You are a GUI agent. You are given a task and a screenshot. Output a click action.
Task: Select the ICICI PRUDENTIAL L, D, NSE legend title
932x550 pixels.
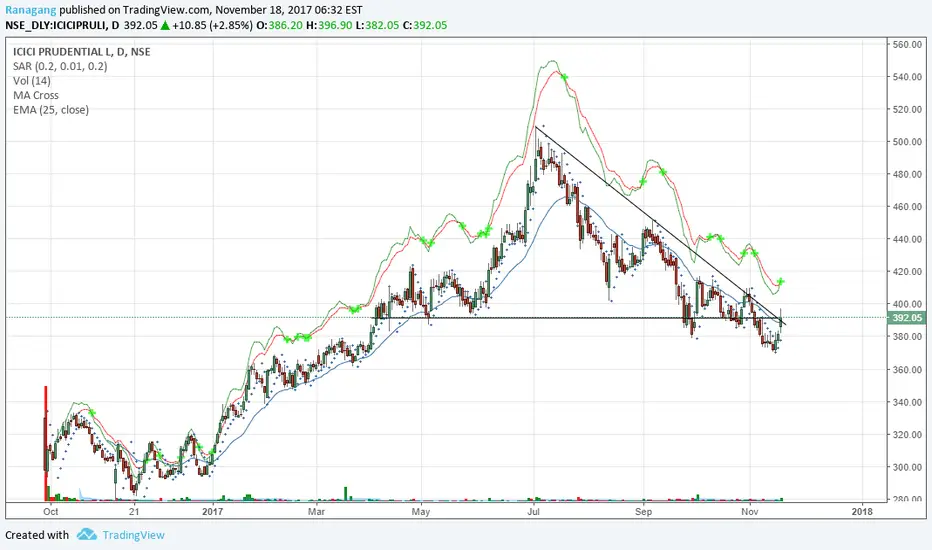[x=81, y=52]
